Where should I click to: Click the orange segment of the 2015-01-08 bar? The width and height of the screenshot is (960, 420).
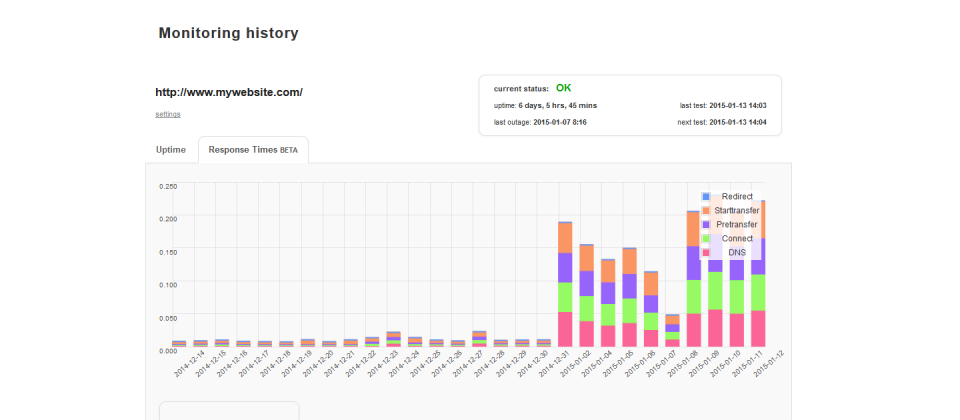pyautogui.click(x=694, y=229)
